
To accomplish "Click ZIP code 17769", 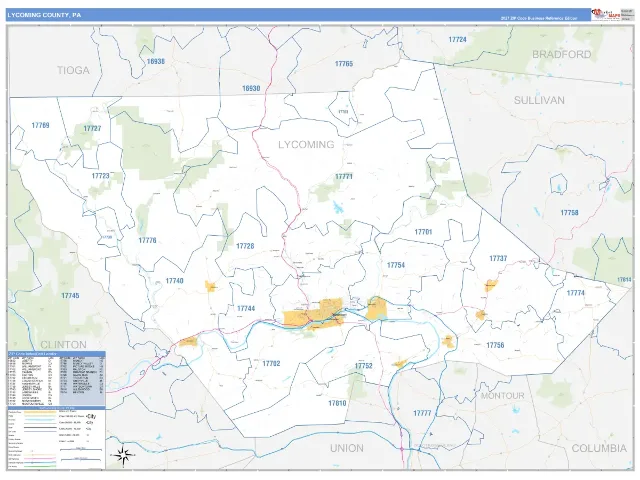I will (40, 125).
